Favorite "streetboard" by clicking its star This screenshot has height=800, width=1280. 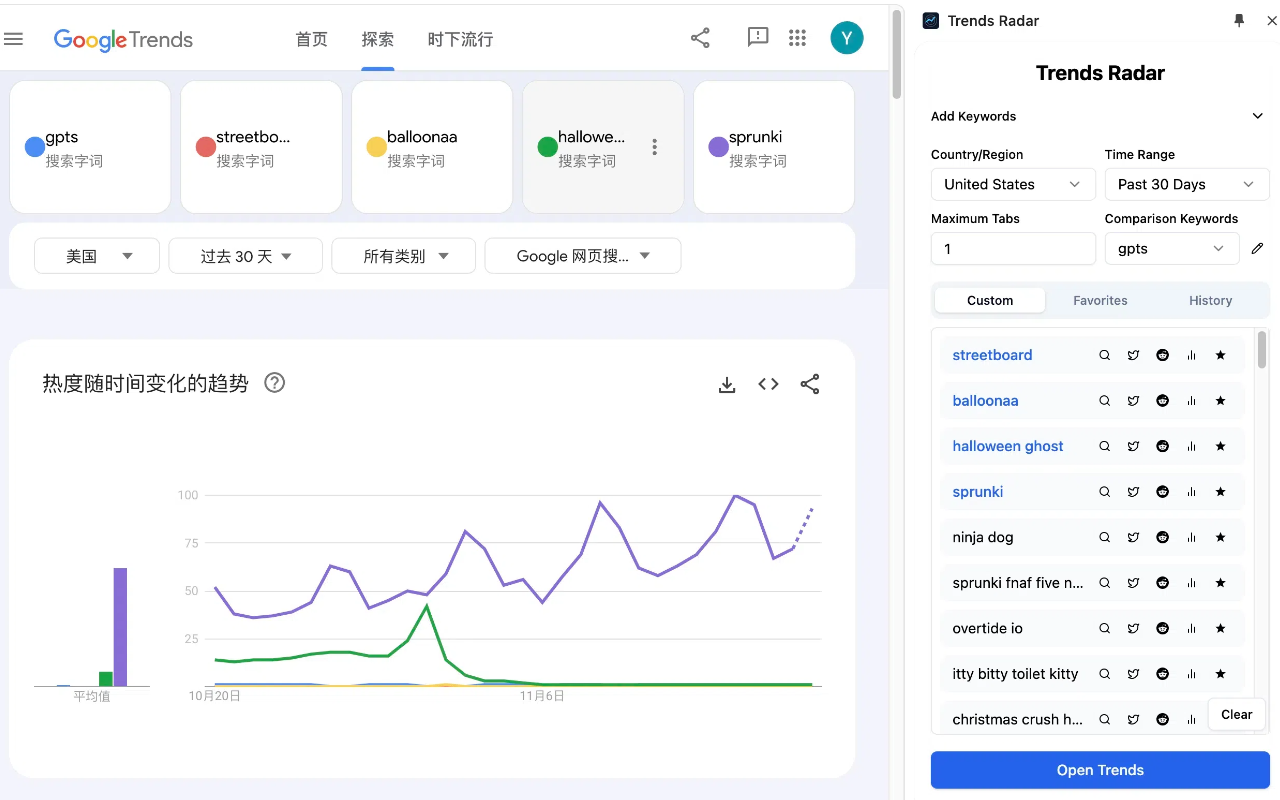1220,354
